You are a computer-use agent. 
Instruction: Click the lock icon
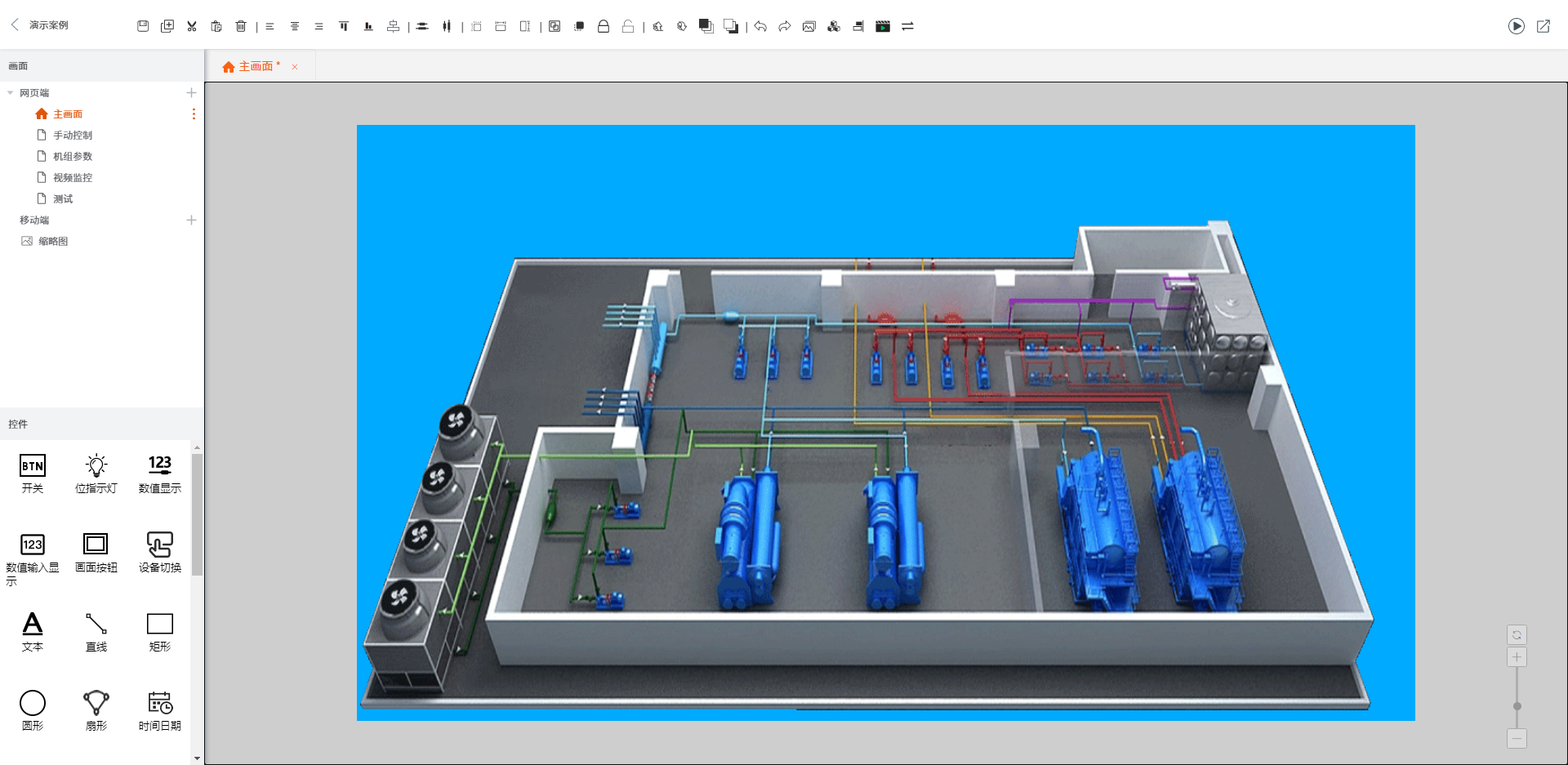[604, 26]
